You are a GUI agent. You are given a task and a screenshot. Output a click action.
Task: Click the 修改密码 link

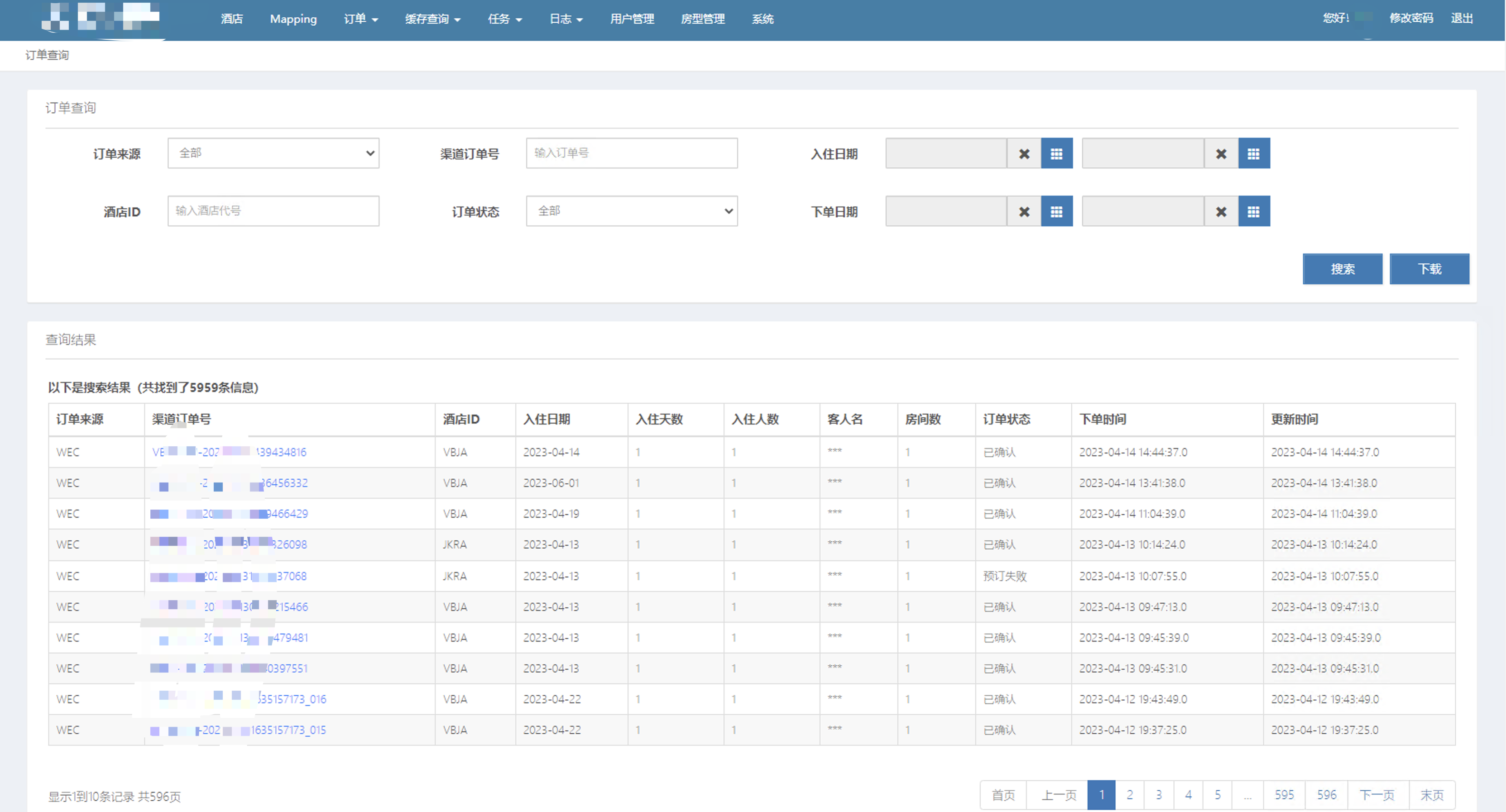[1411, 18]
